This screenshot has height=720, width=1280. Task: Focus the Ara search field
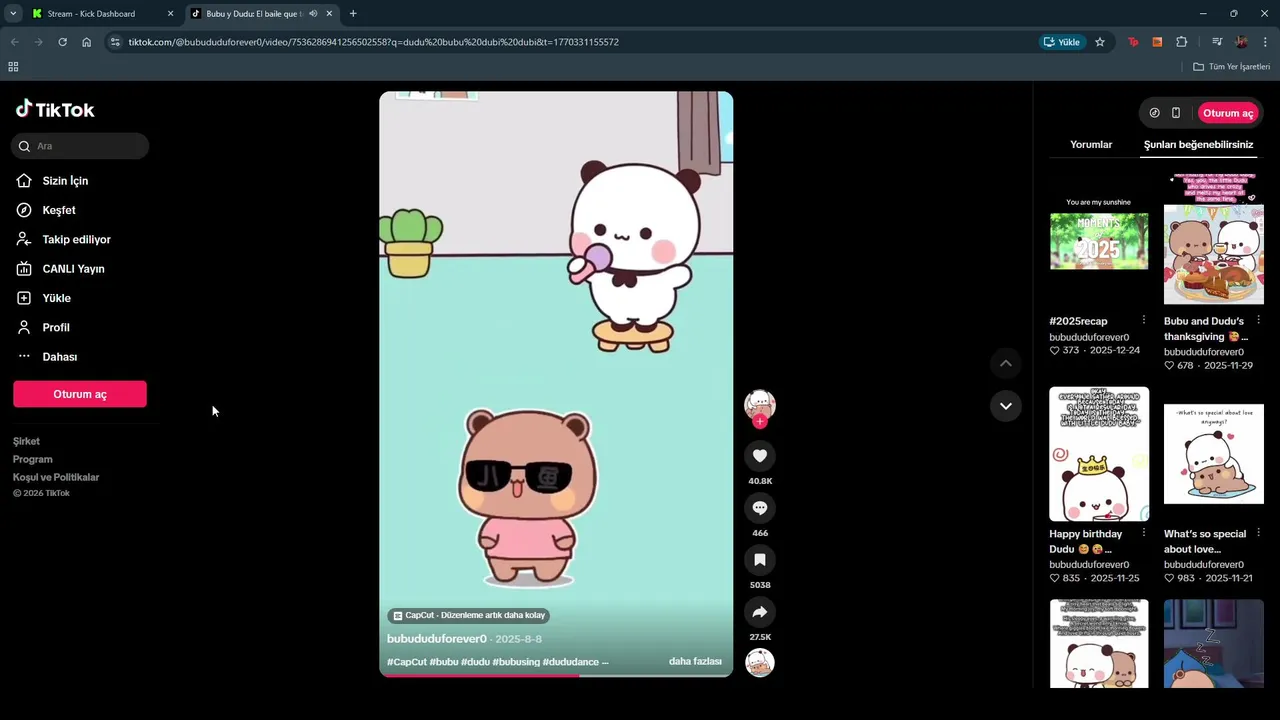coord(80,146)
